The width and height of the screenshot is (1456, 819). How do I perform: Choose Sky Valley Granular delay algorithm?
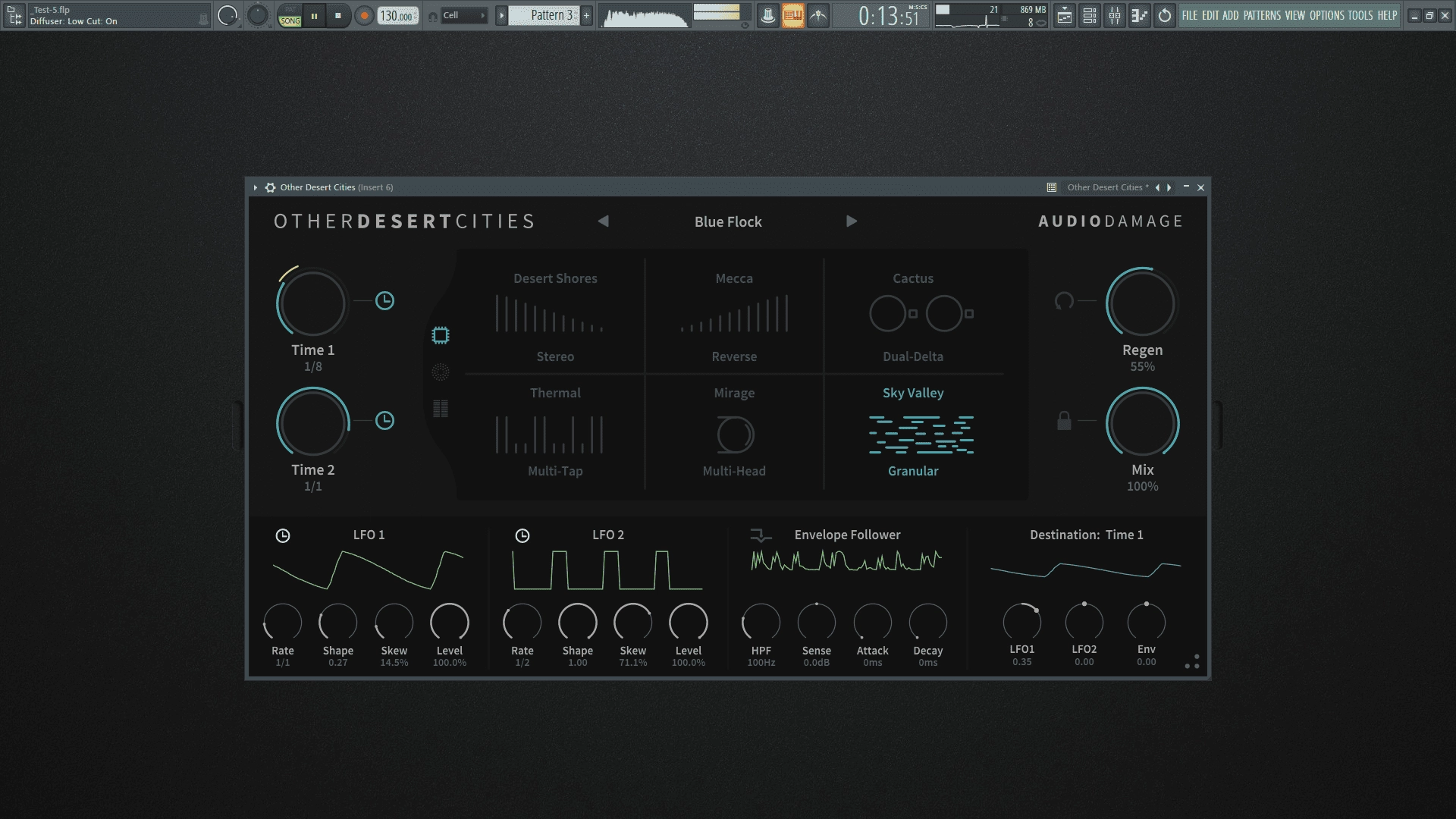pyautogui.click(x=913, y=432)
